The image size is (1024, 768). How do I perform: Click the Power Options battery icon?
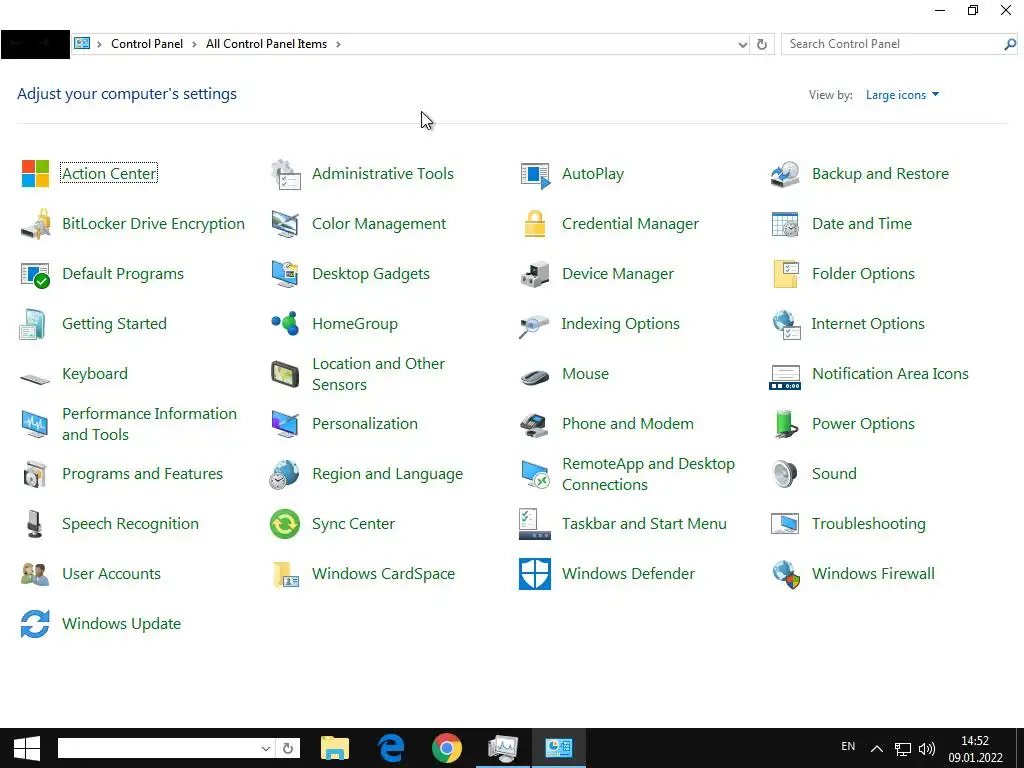786,424
